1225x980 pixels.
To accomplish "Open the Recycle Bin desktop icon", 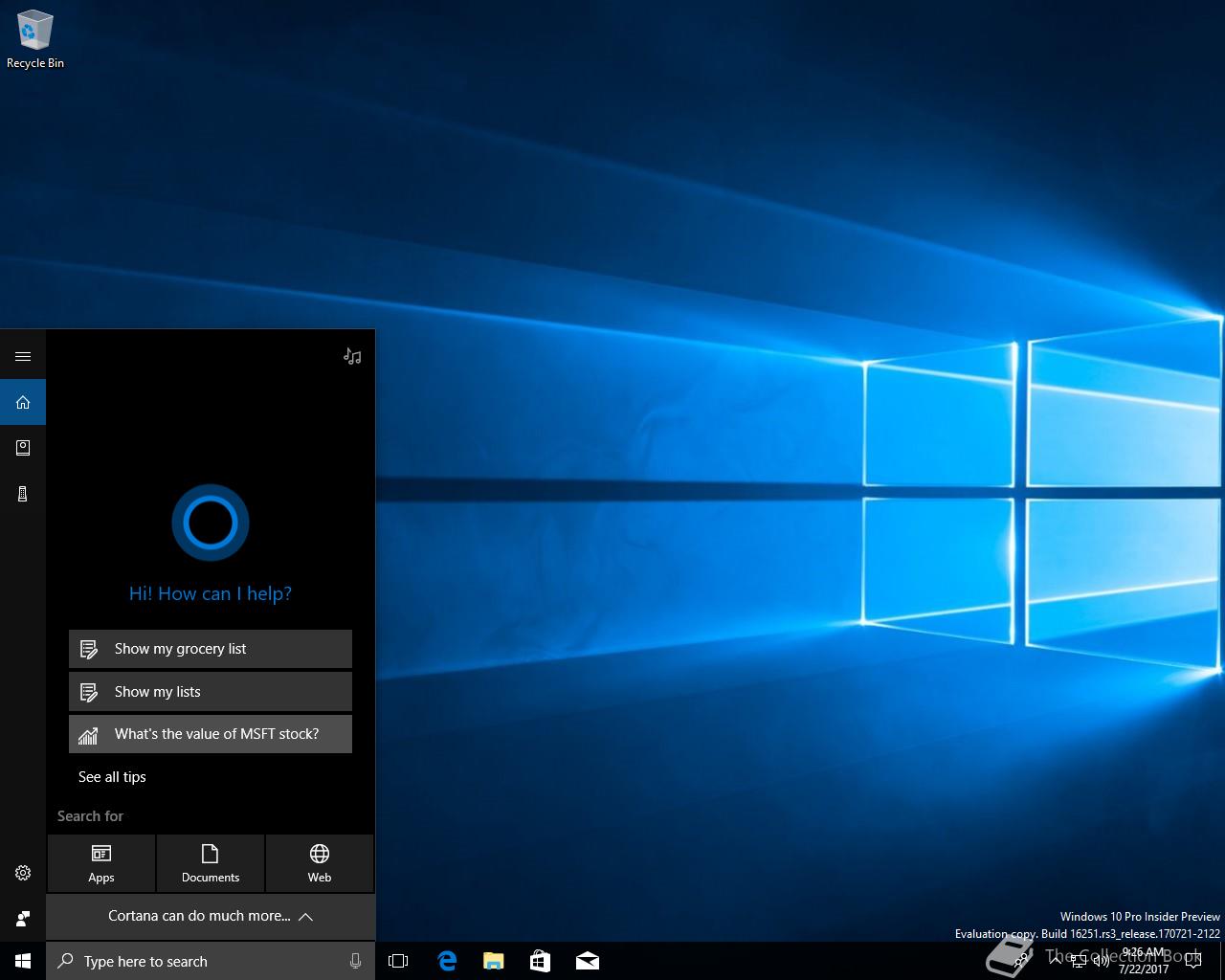I will point(35,39).
